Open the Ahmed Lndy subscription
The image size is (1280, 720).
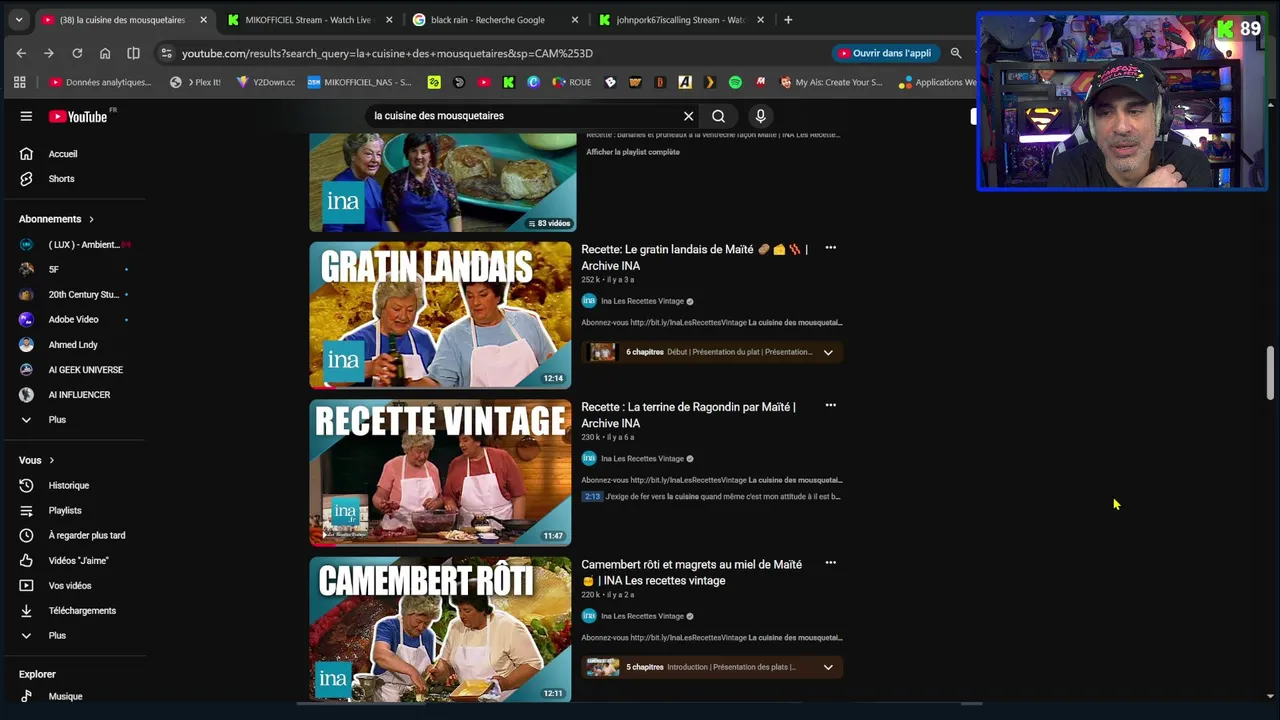coord(74,345)
